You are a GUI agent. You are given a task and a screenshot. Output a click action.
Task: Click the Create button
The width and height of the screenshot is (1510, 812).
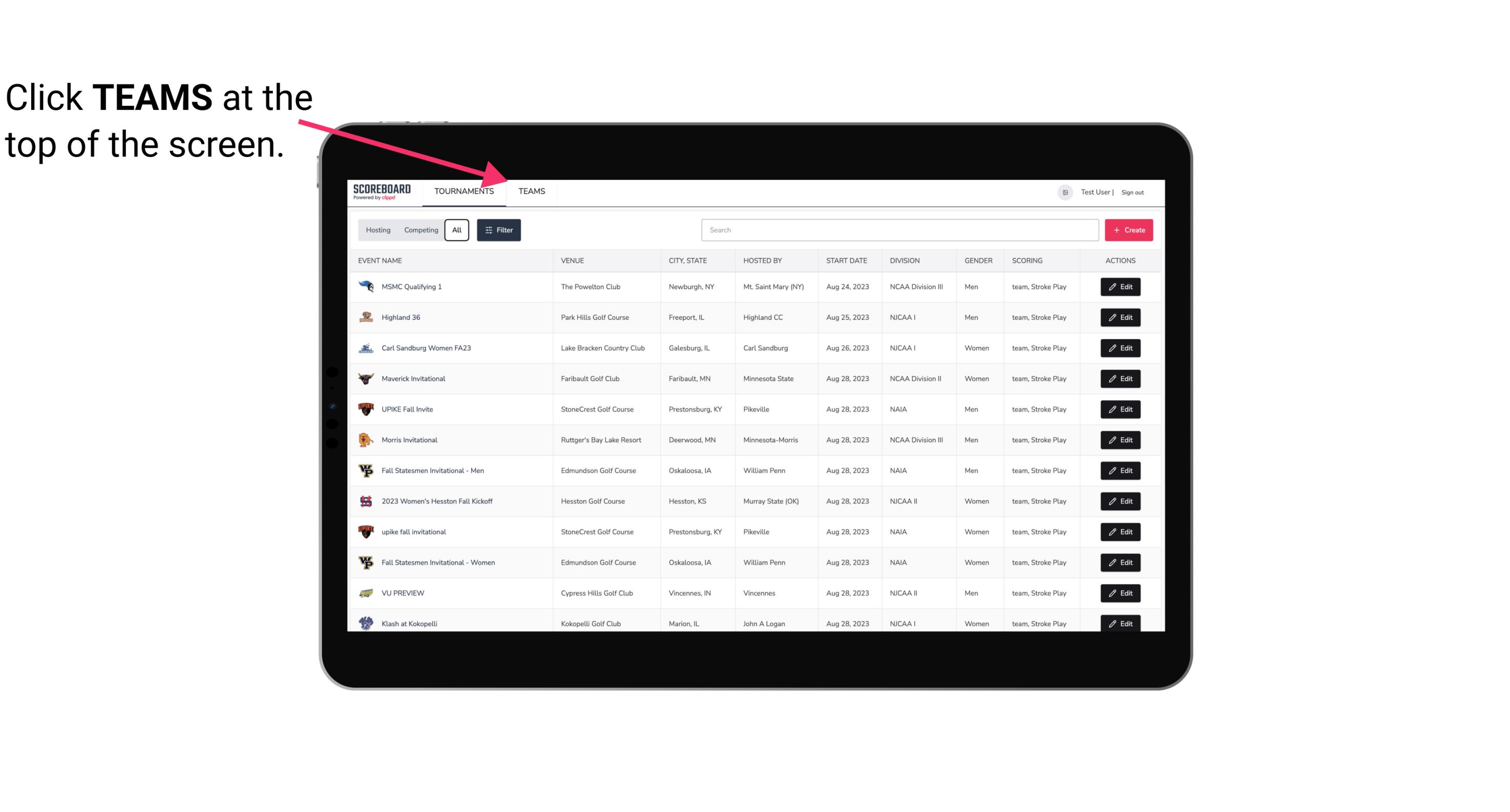tap(1129, 229)
